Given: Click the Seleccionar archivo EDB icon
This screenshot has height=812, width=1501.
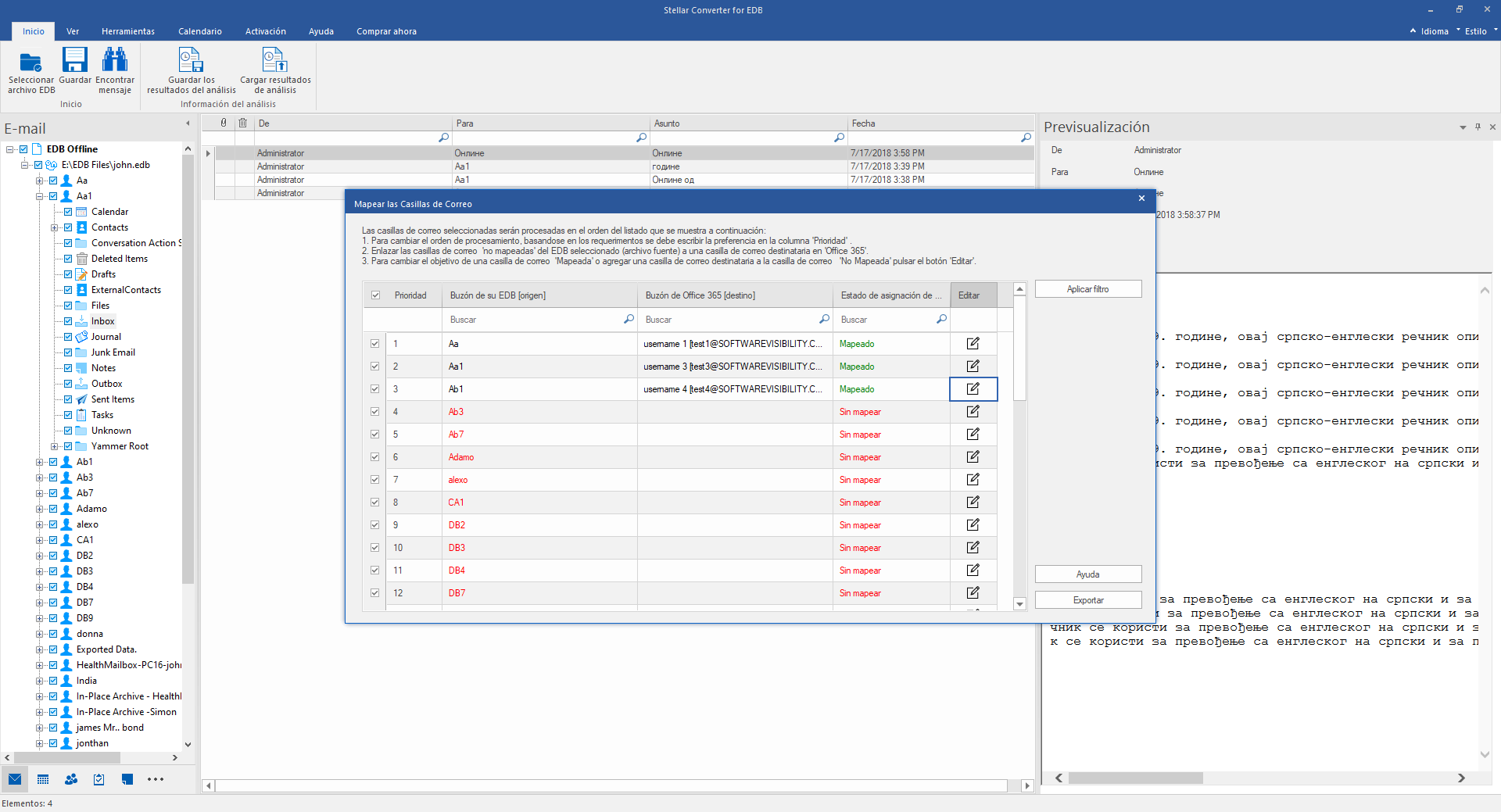Looking at the screenshot, I should click(30, 62).
